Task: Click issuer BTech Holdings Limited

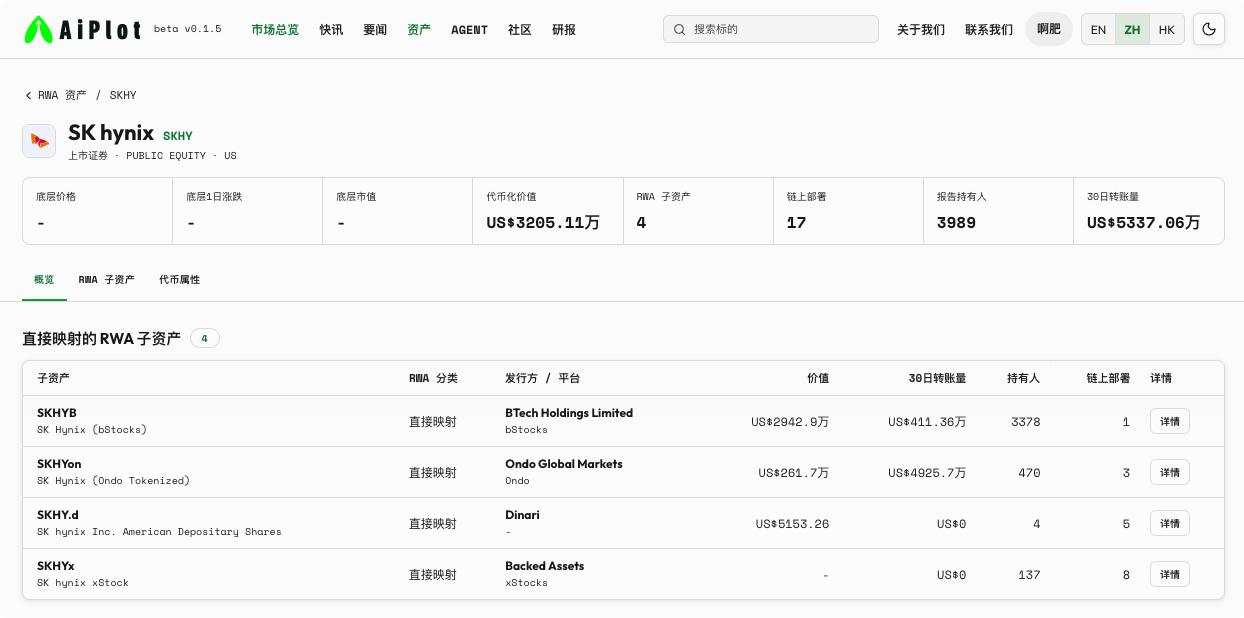Action: click(569, 413)
